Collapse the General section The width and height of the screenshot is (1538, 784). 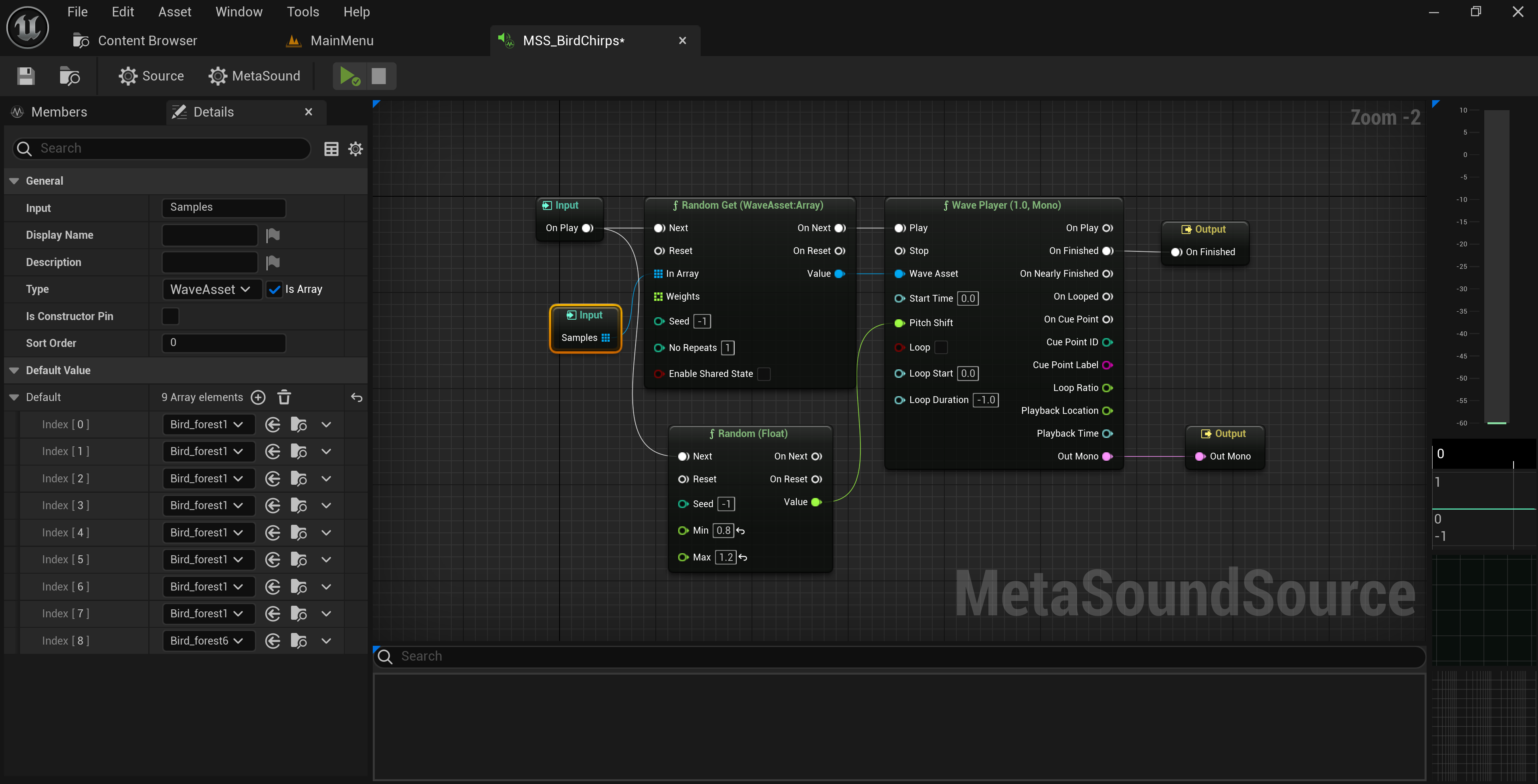[x=14, y=181]
